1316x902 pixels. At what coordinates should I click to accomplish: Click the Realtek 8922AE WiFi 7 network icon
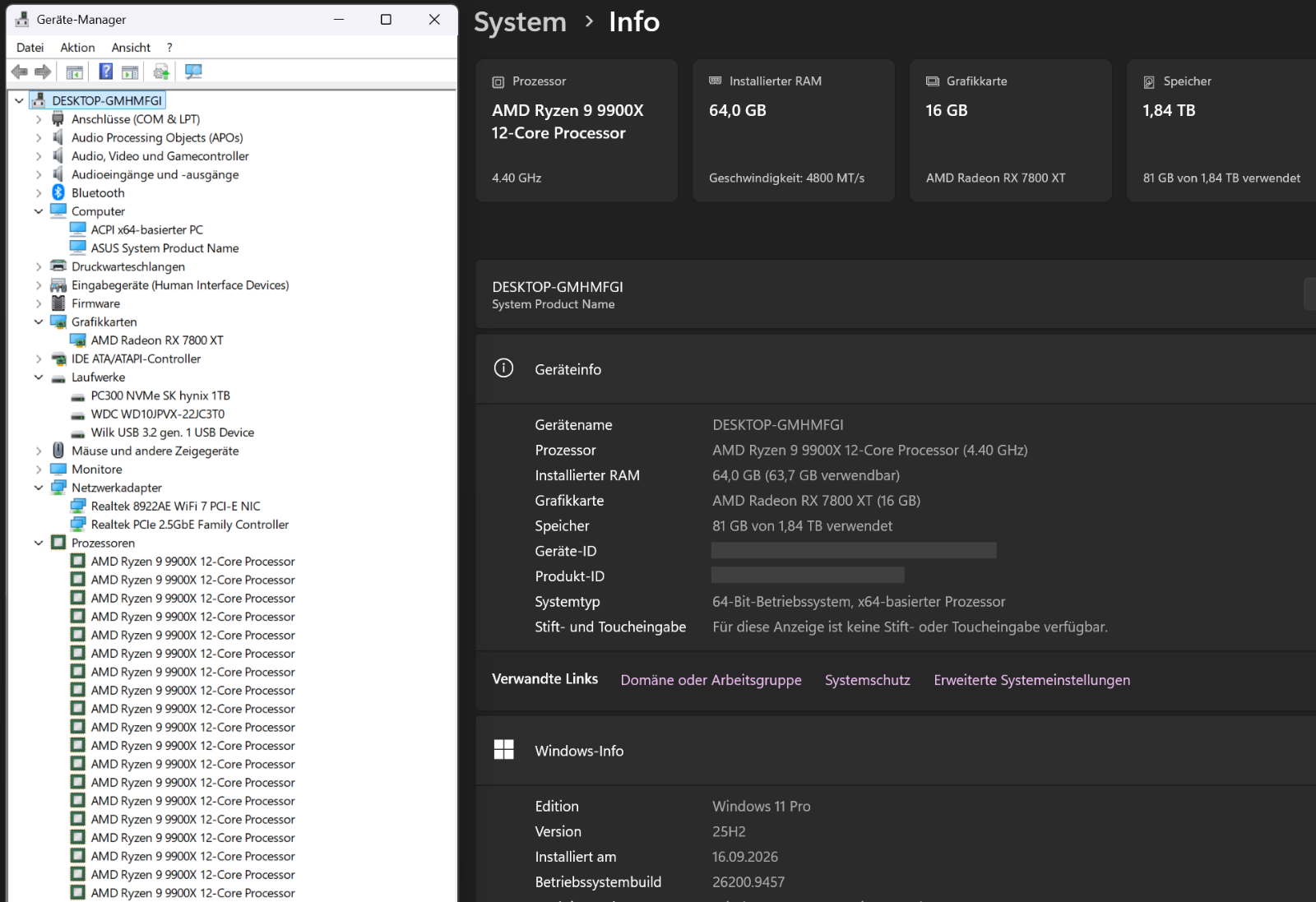pos(78,506)
